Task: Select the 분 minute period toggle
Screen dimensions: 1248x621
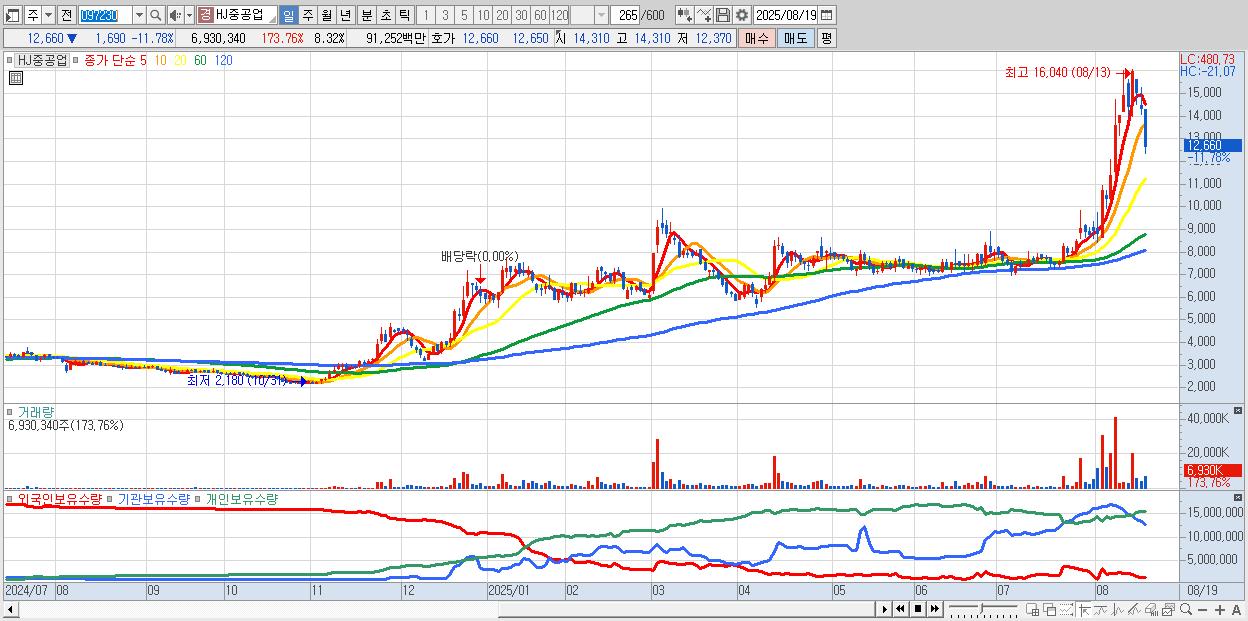Action: click(366, 15)
